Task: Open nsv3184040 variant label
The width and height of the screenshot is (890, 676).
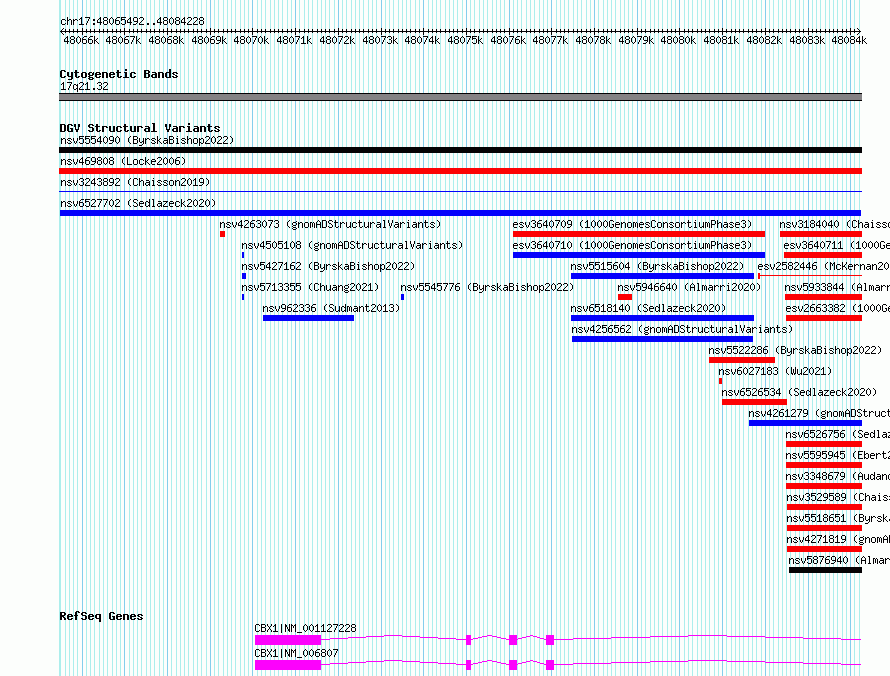Action: pos(834,224)
